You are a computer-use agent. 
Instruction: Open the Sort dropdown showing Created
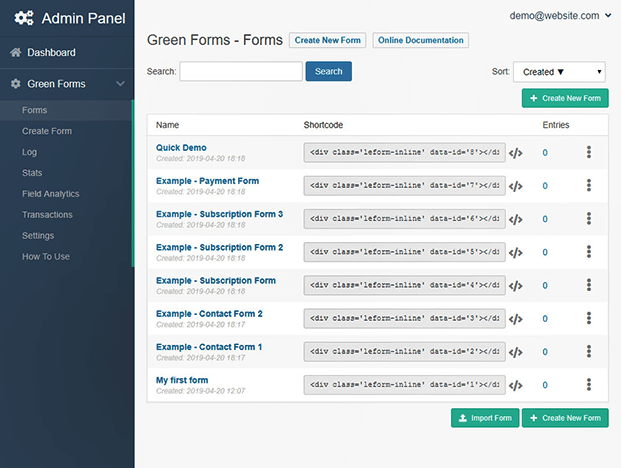(559, 72)
